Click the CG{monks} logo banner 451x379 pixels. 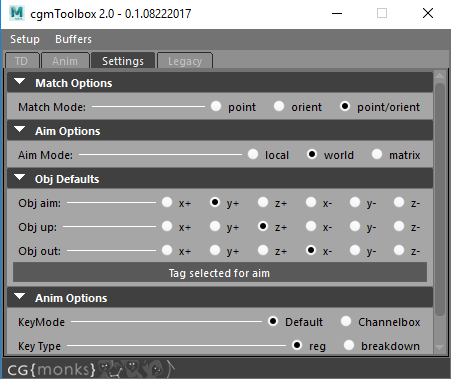coord(91,369)
